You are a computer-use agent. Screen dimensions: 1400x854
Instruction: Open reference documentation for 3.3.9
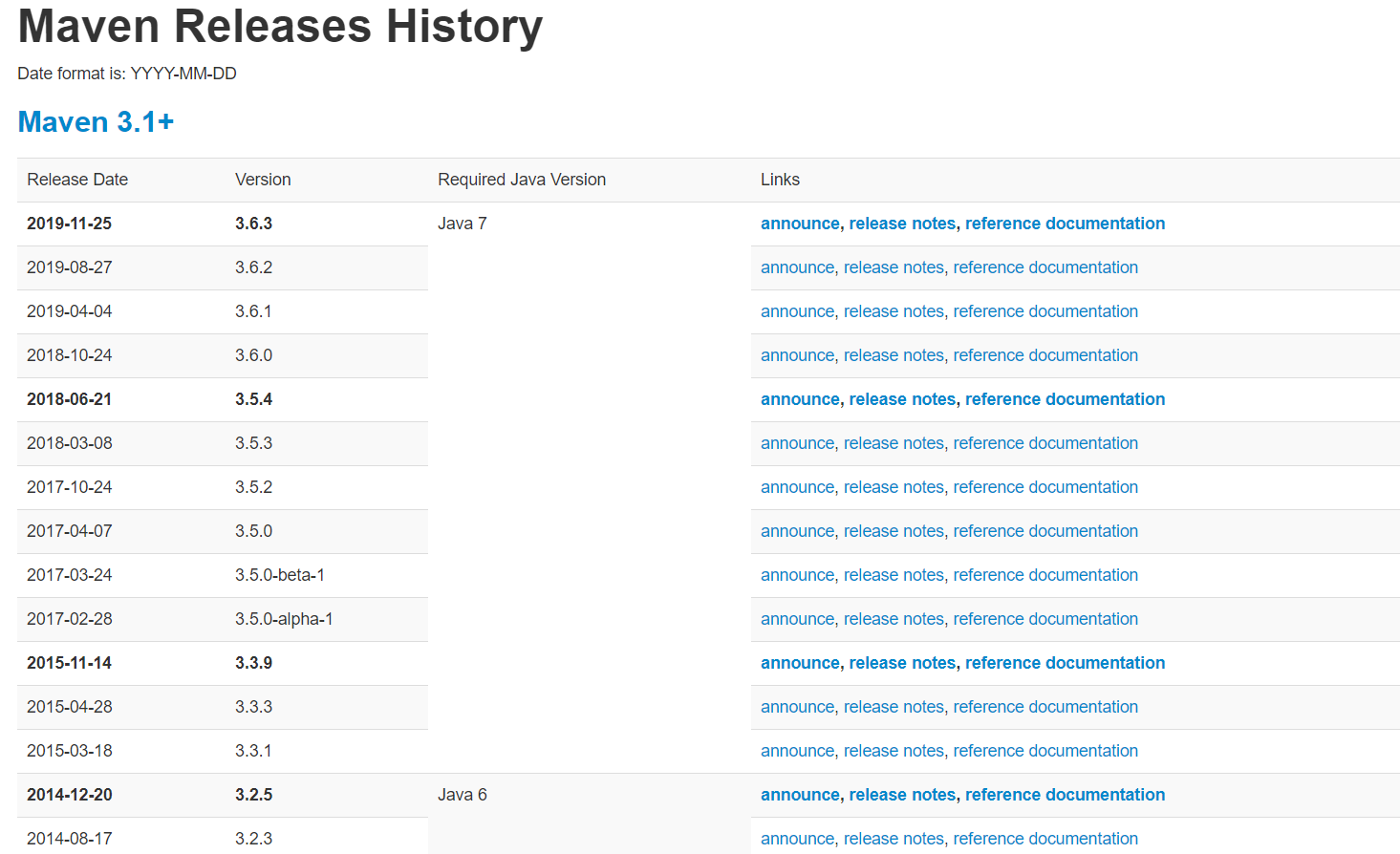coord(1065,663)
